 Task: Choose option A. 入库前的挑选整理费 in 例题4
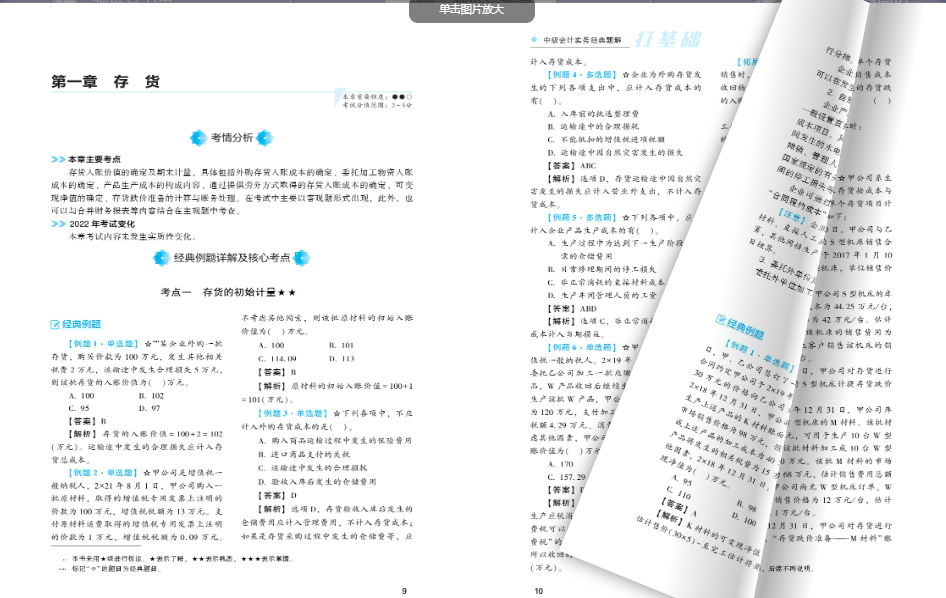tap(590, 115)
